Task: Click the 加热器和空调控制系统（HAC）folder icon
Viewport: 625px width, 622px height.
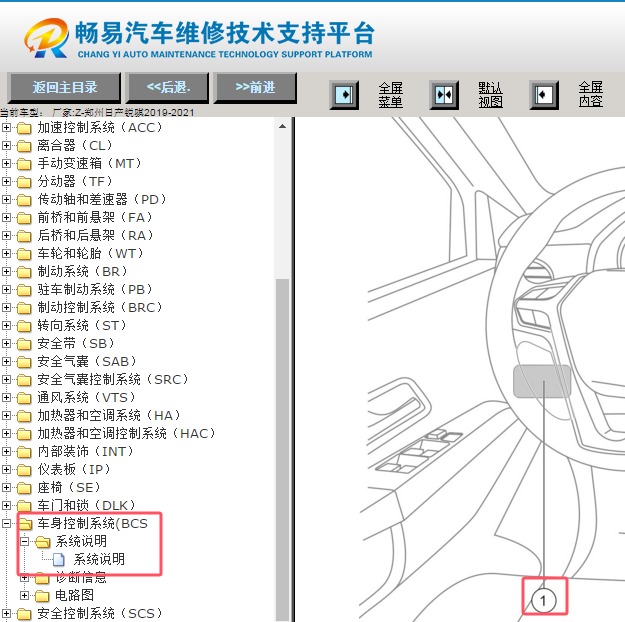Action: pyautogui.click(x=24, y=433)
